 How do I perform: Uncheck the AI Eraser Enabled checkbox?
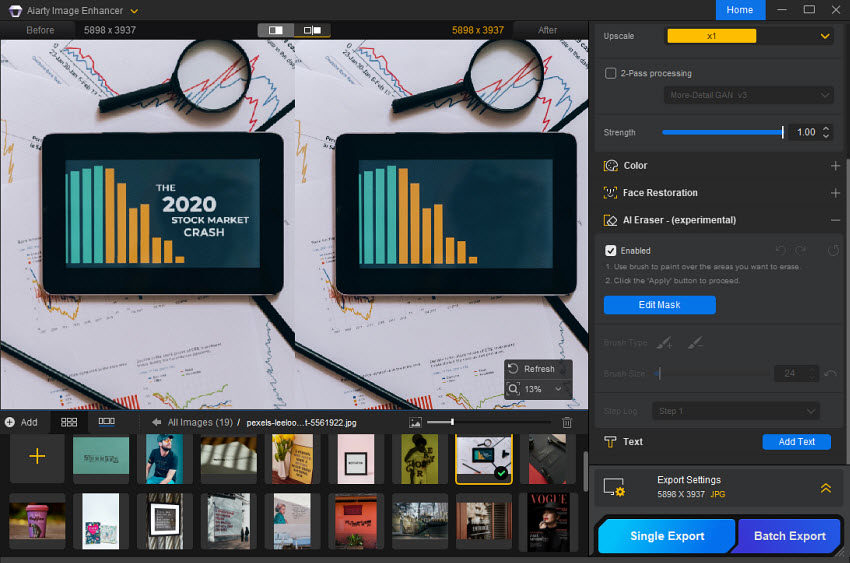click(611, 251)
